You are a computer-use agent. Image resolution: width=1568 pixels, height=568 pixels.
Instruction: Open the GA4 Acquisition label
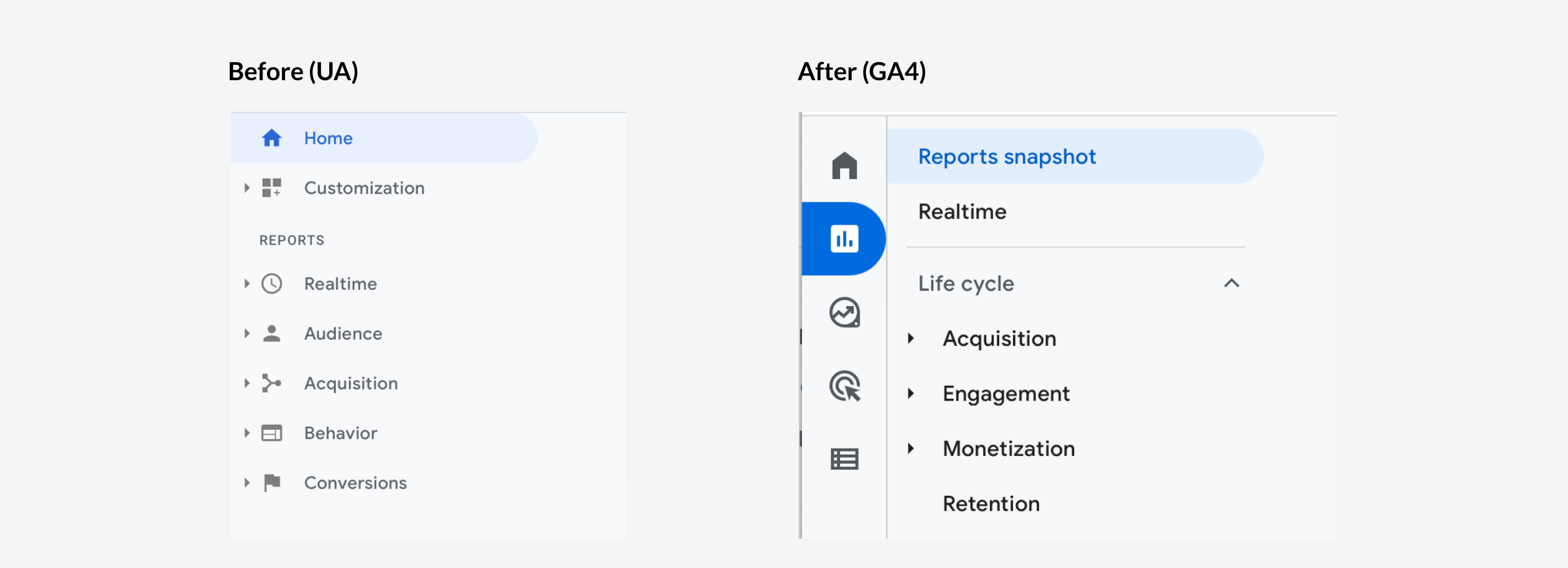[x=999, y=339]
